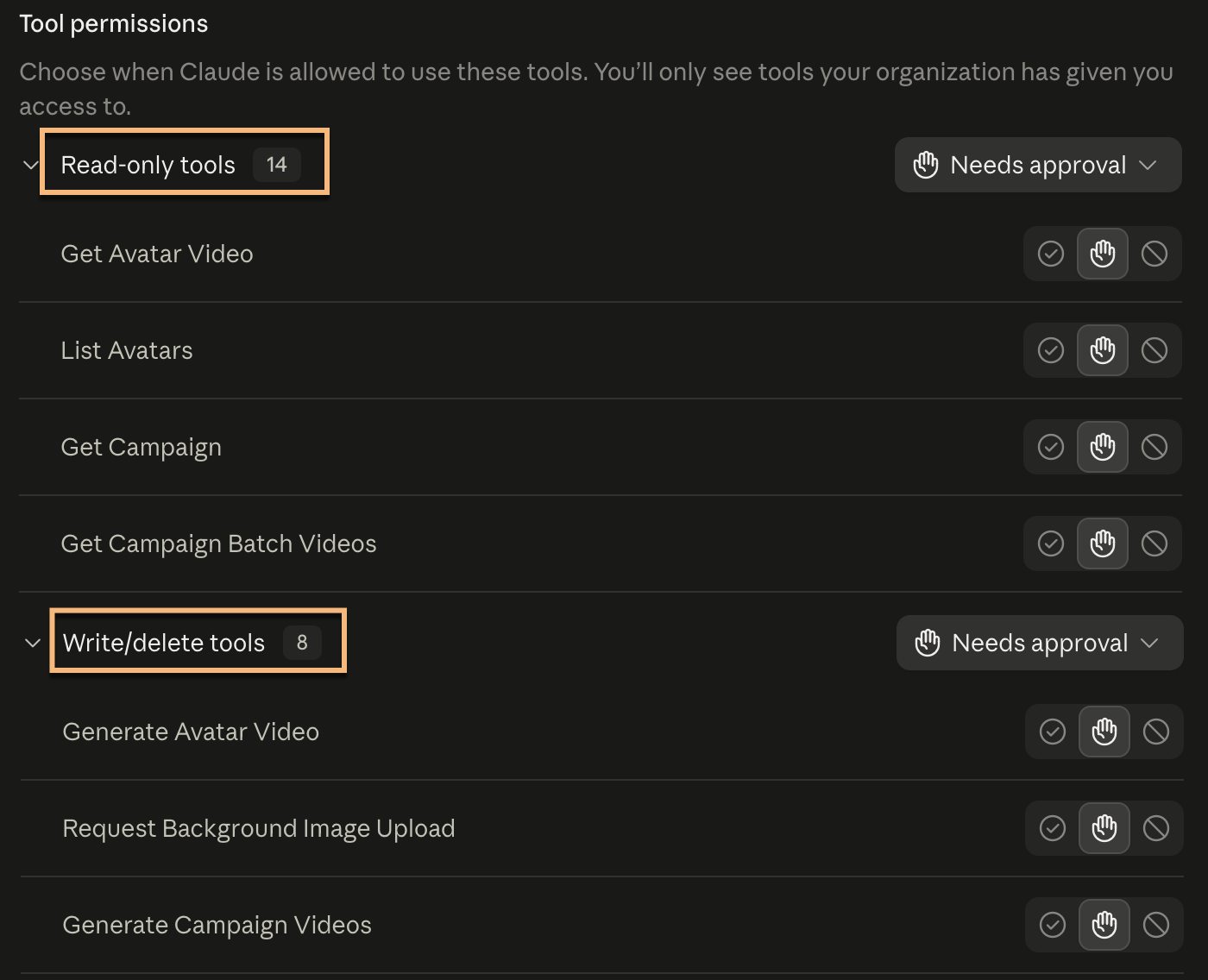Allow Generate Avatar Video always
Viewport: 1208px width, 980px height.
1053,732
